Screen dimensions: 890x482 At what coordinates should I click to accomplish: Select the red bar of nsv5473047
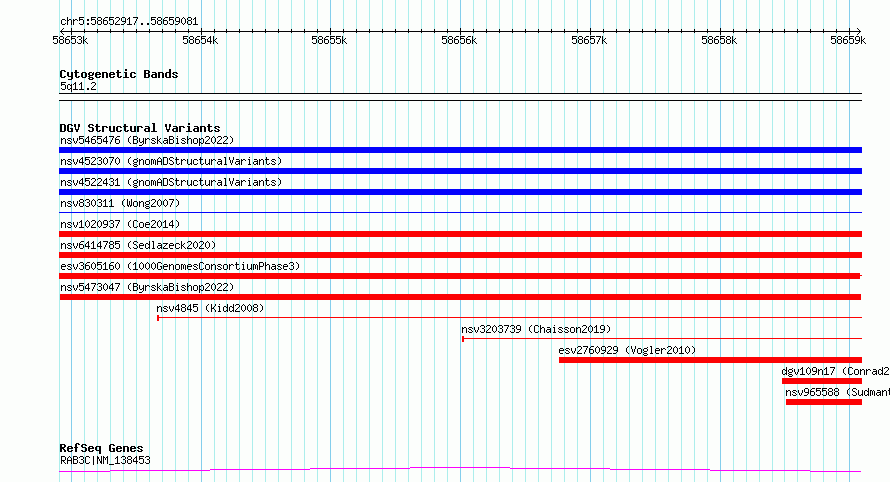(x=460, y=297)
